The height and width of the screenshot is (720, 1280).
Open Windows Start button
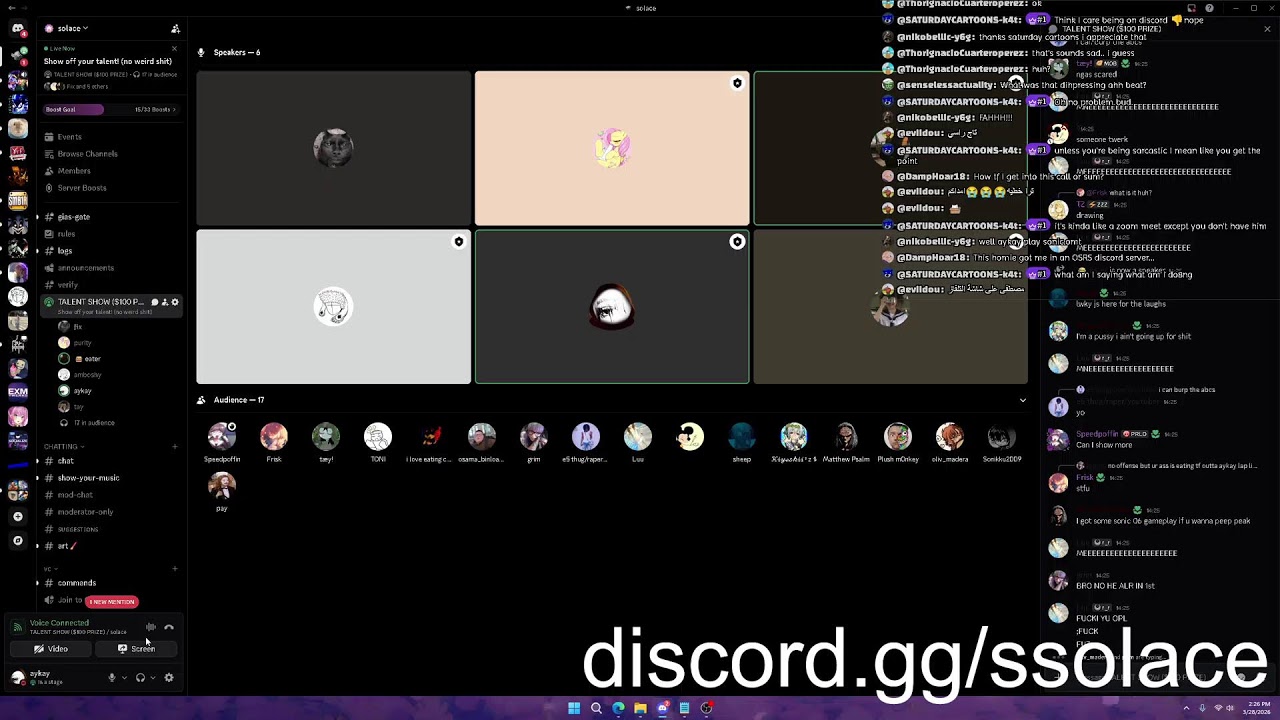[574, 708]
